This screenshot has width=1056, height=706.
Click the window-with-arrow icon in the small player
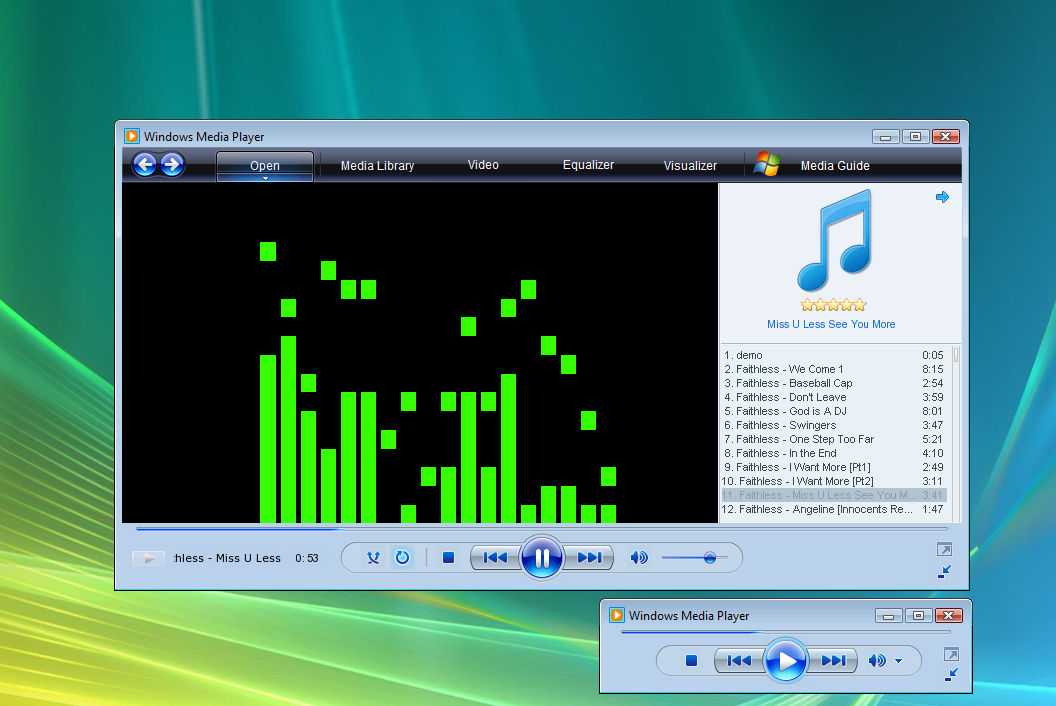click(x=951, y=654)
